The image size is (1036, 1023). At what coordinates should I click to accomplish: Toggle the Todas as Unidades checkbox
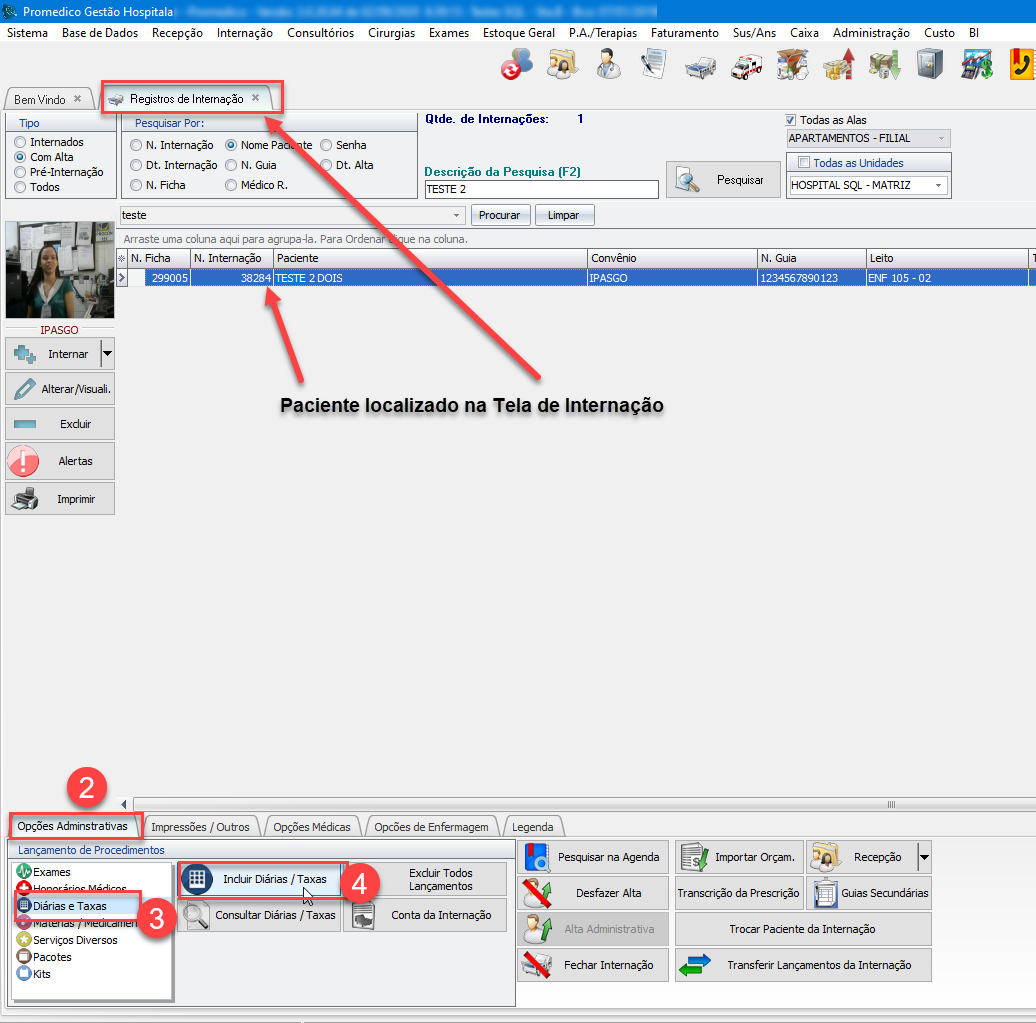(804, 163)
